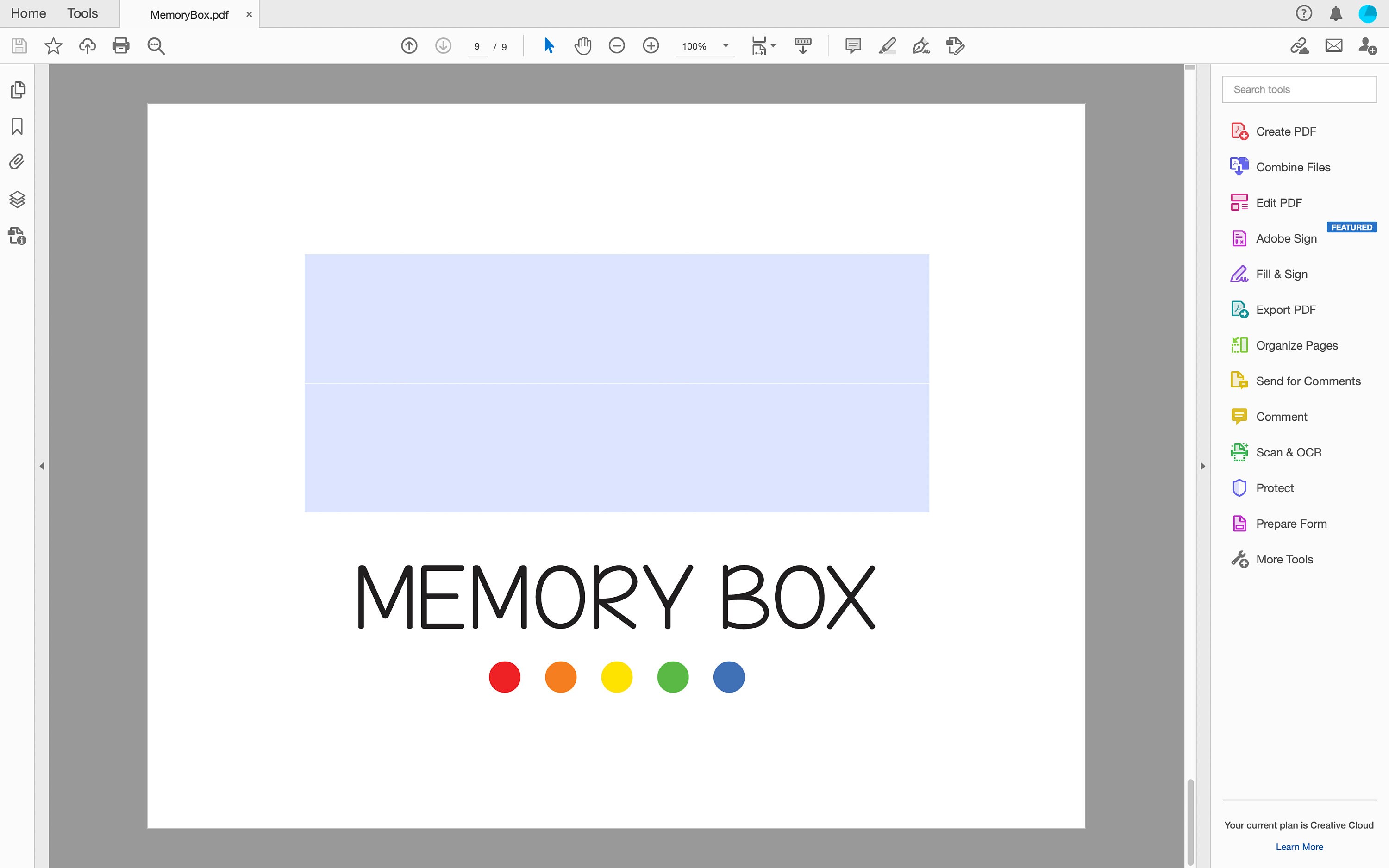Switch to the Home tab
The image size is (1389, 868).
(x=28, y=12)
